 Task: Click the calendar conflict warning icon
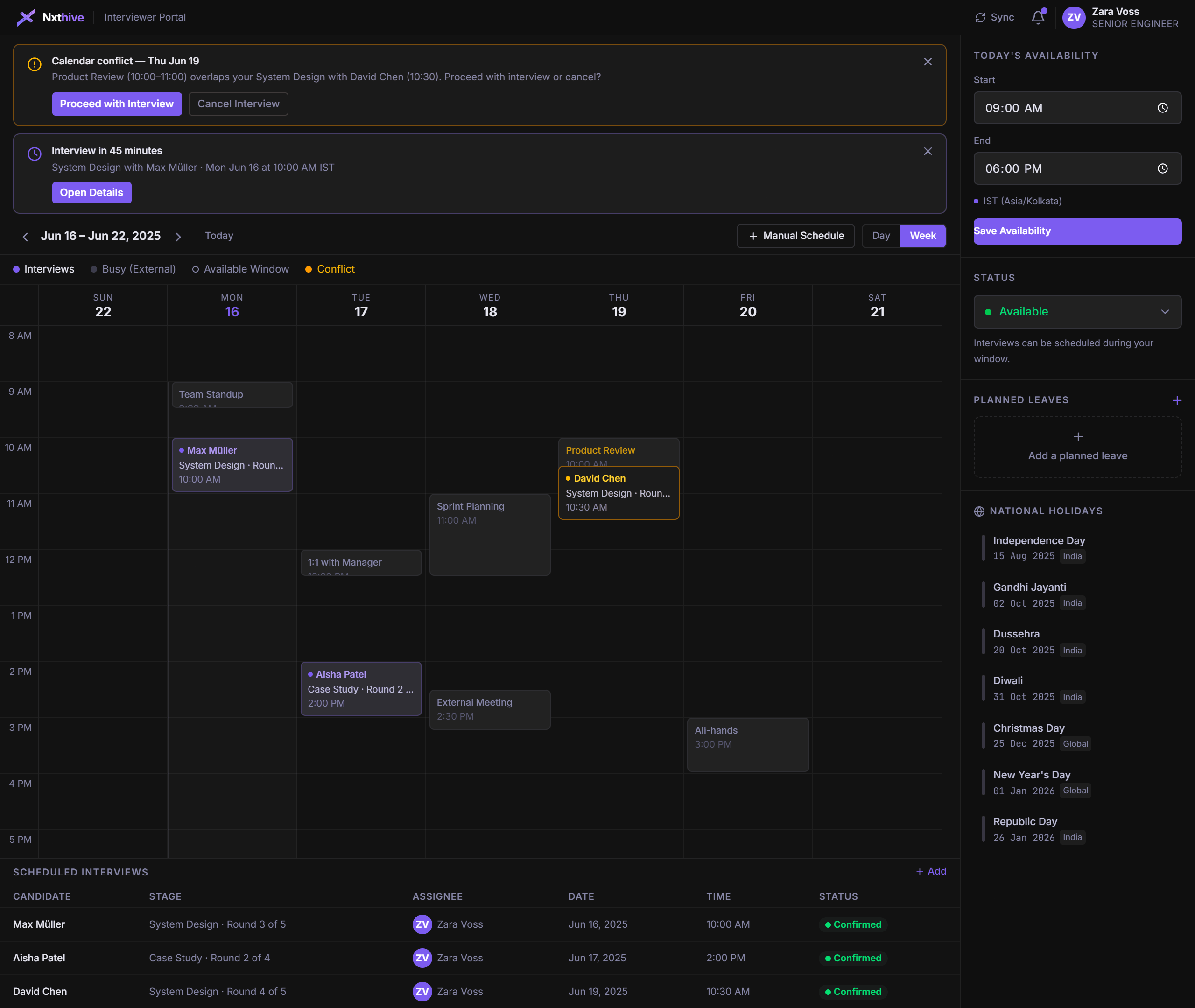point(34,64)
